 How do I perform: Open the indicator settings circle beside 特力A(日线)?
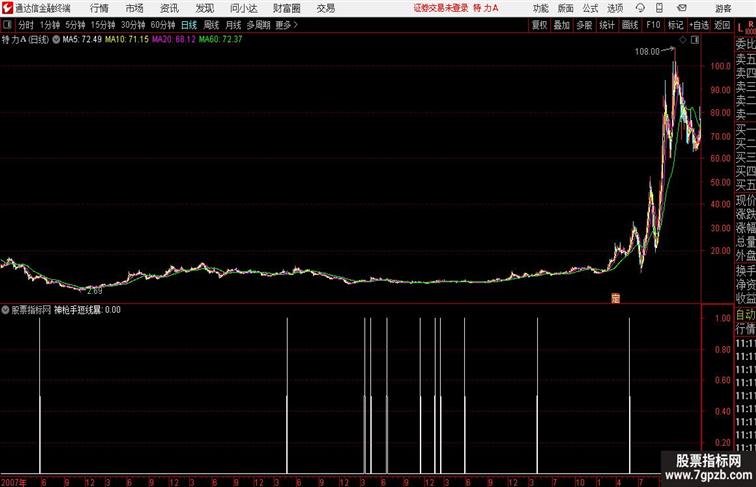point(56,40)
